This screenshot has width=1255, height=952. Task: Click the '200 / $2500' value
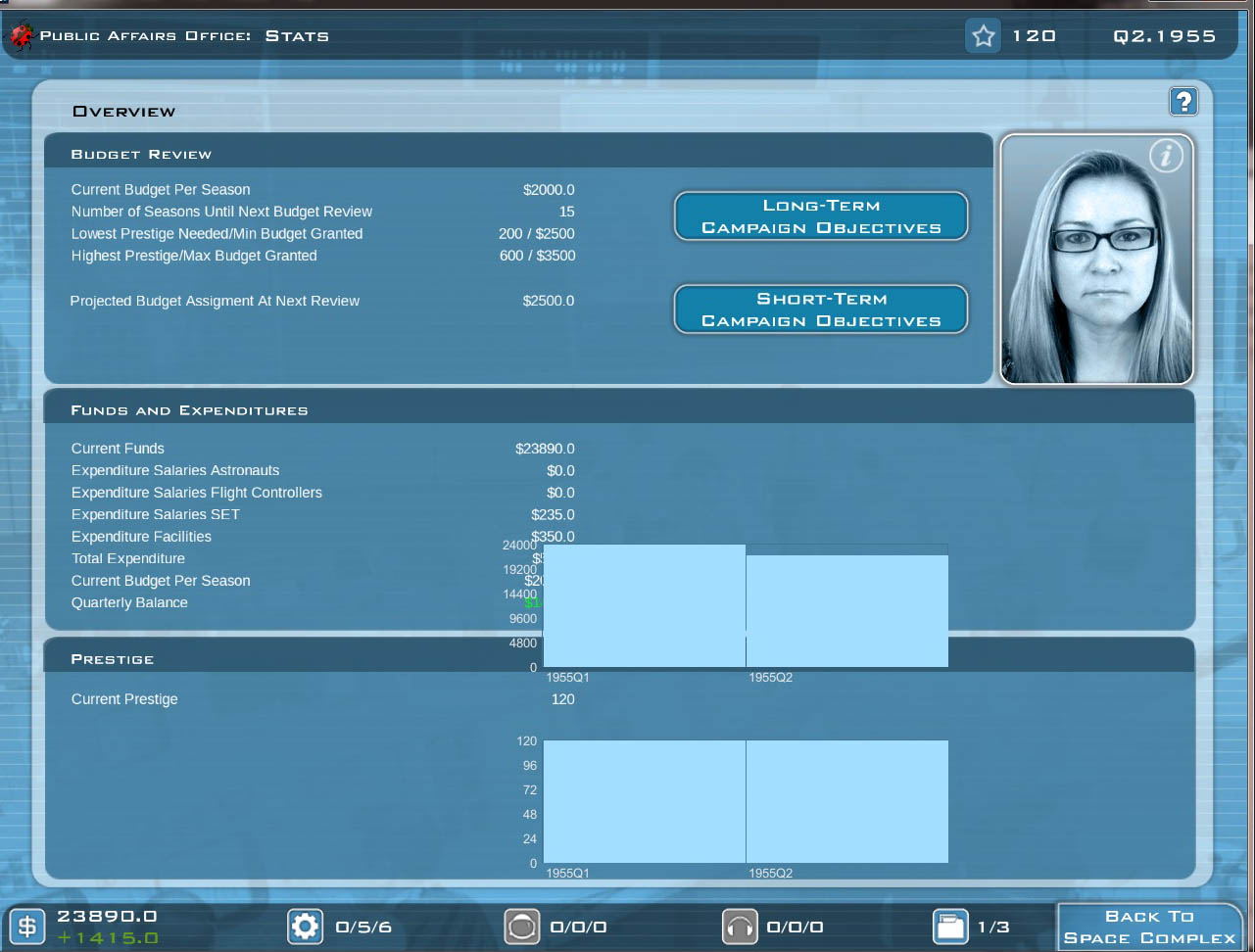[537, 234]
